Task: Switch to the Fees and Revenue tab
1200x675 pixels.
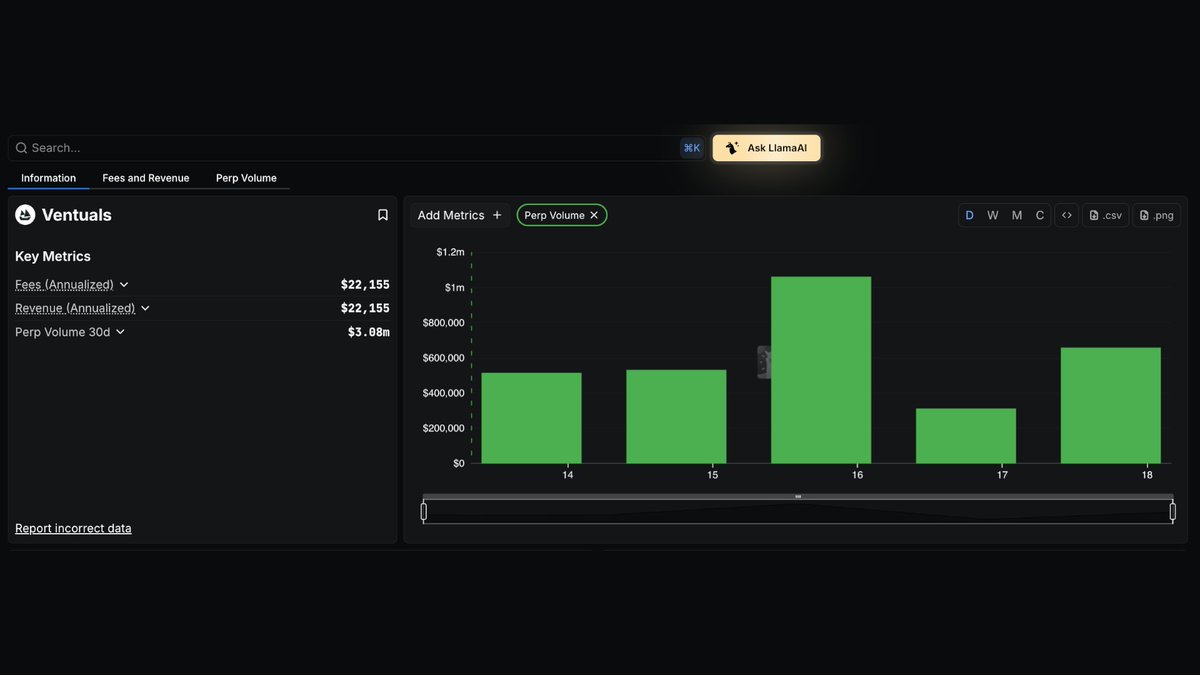Action: (x=145, y=178)
